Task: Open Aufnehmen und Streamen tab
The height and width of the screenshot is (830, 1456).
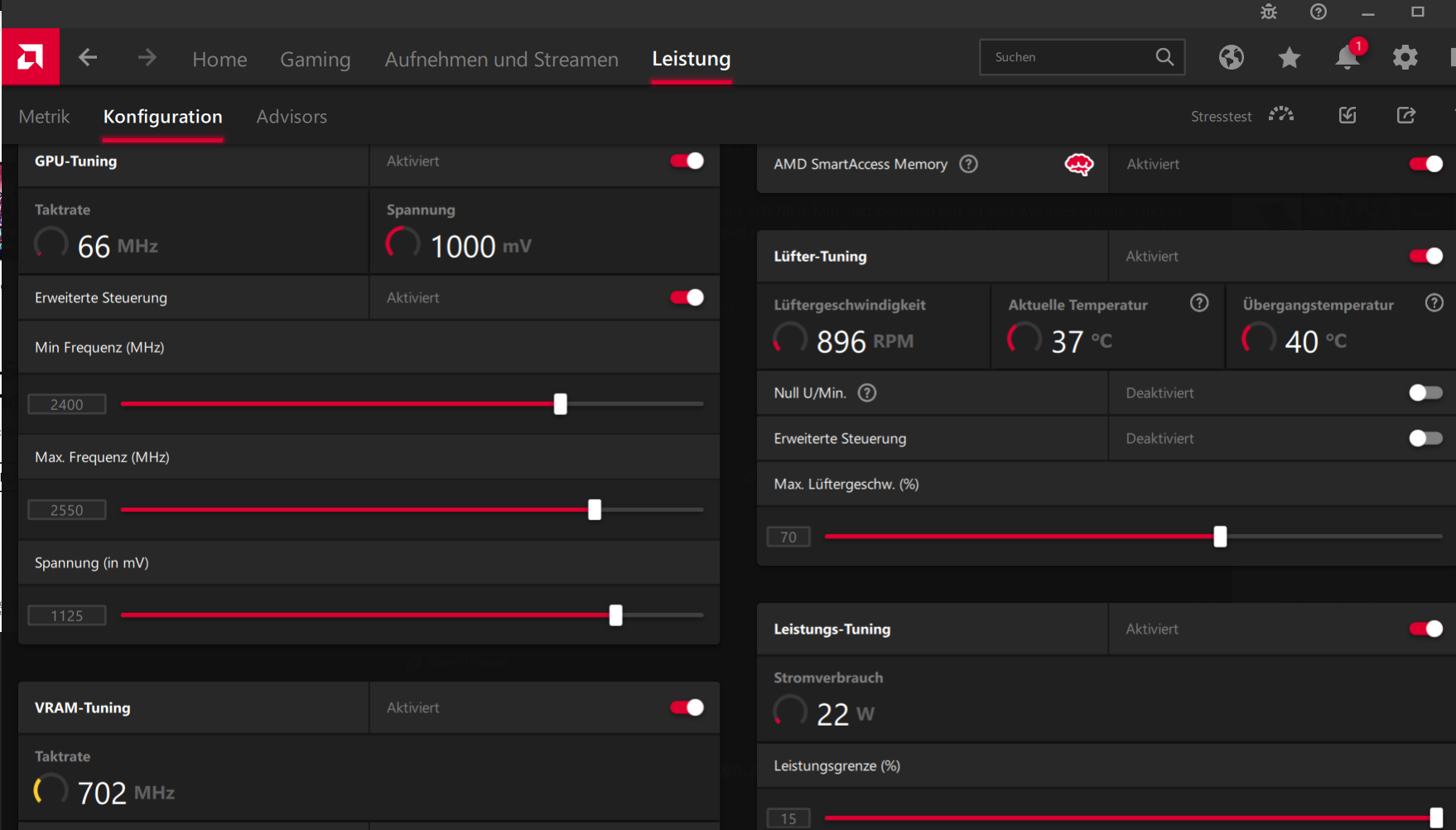Action: pyautogui.click(x=502, y=59)
